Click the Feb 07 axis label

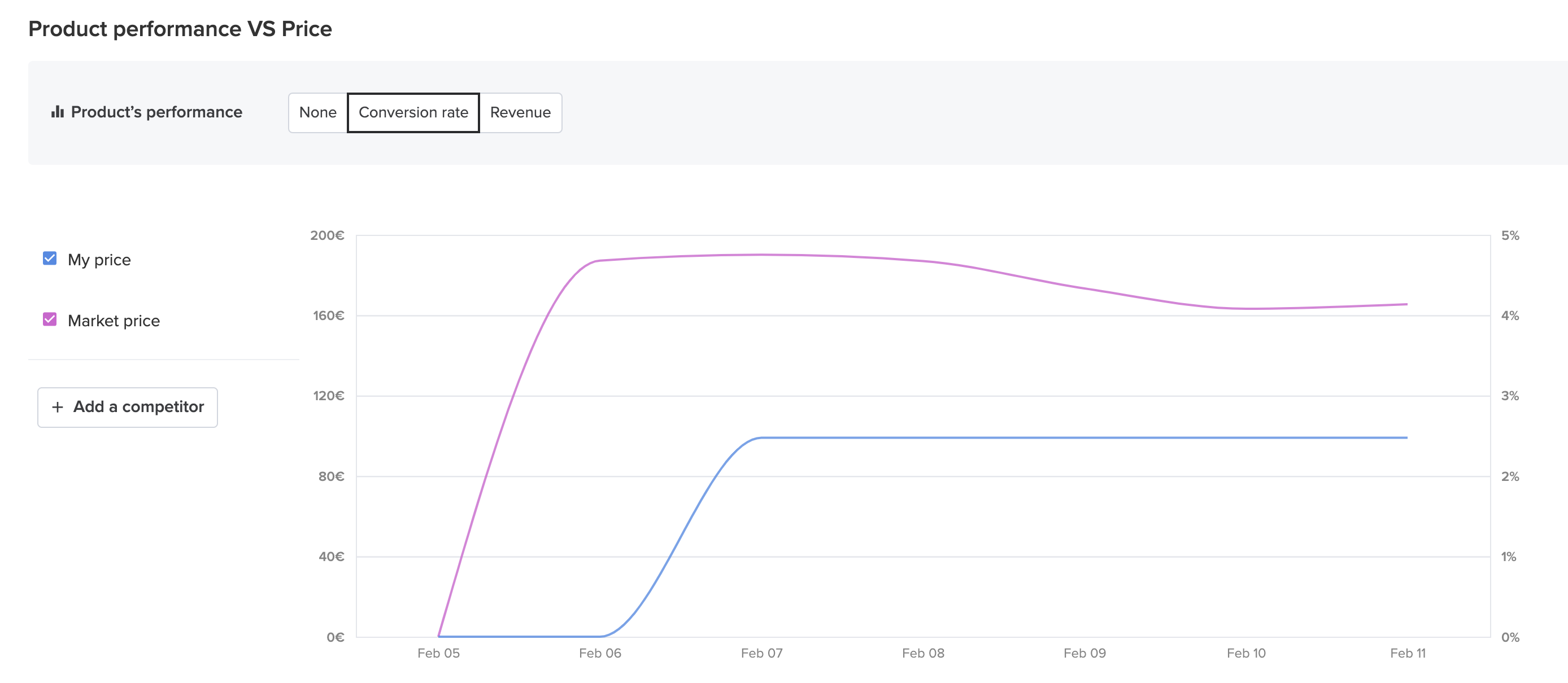coord(761,653)
